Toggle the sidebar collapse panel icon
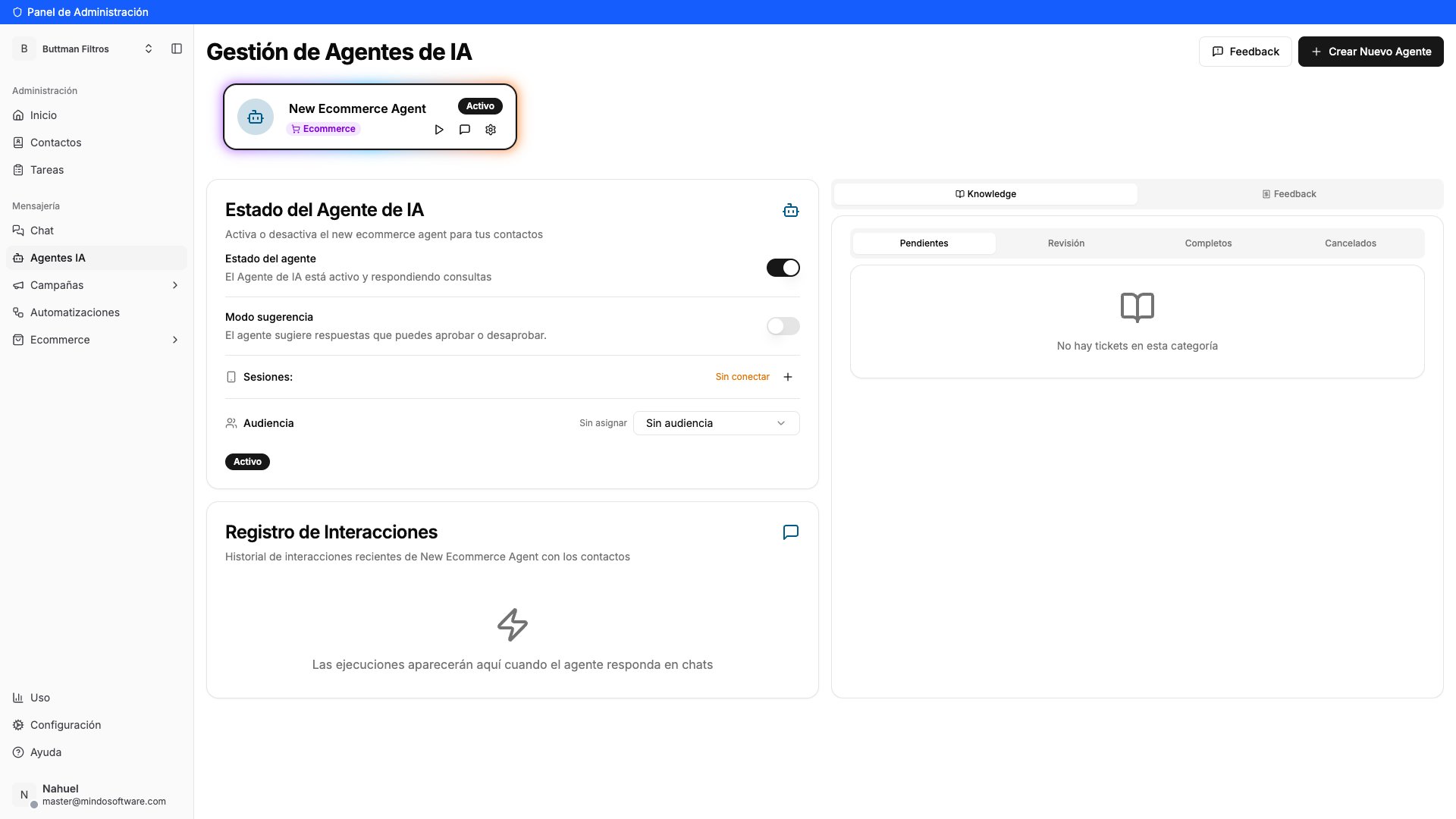The height and width of the screenshot is (819, 1456). pyautogui.click(x=177, y=49)
